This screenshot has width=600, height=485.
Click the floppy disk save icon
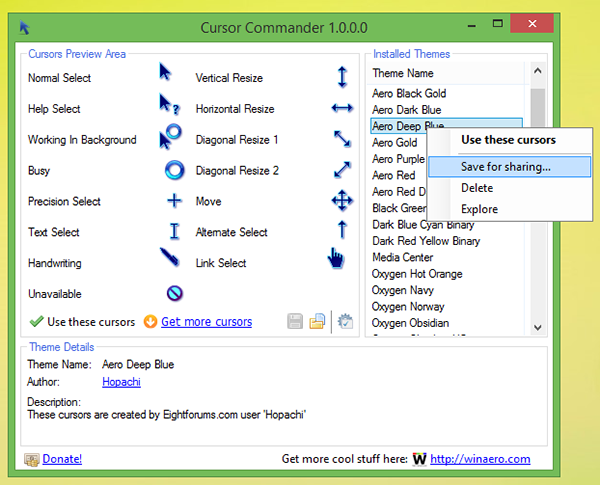click(295, 322)
